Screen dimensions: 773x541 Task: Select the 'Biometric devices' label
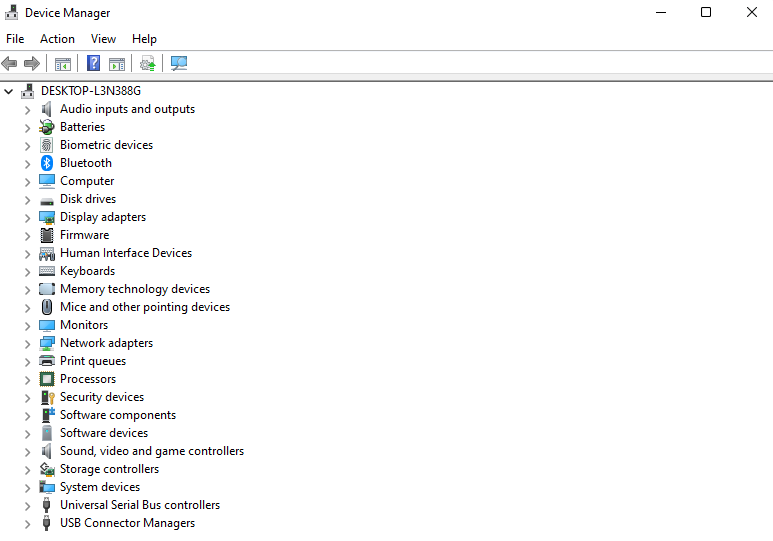click(x=106, y=145)
